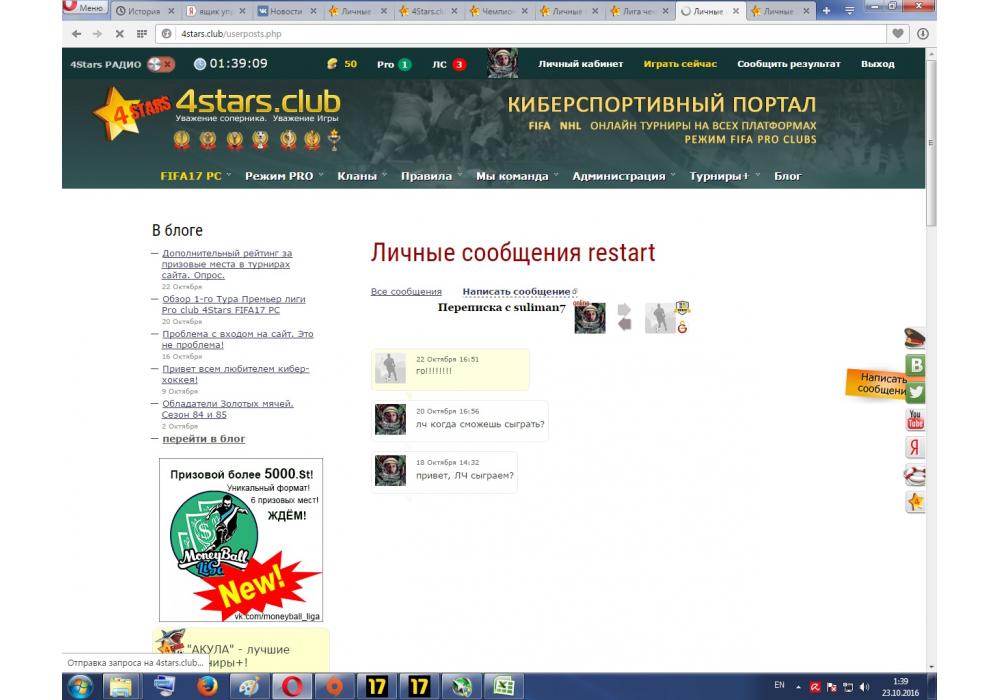Click the 50 coins balance icon
1000x700 pixels.
point(333,64)
